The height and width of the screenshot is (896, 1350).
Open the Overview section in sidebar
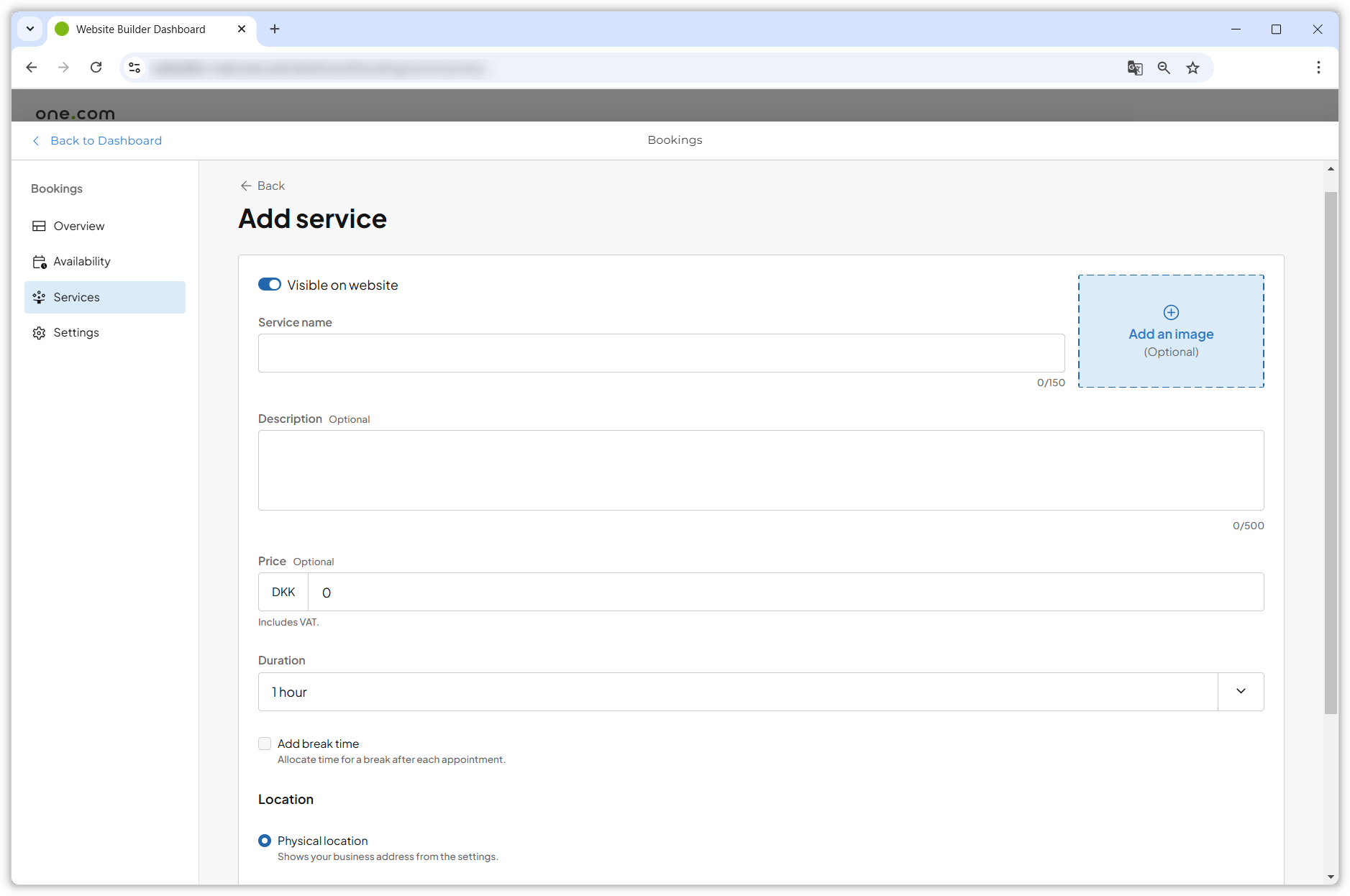coord(105,226)
